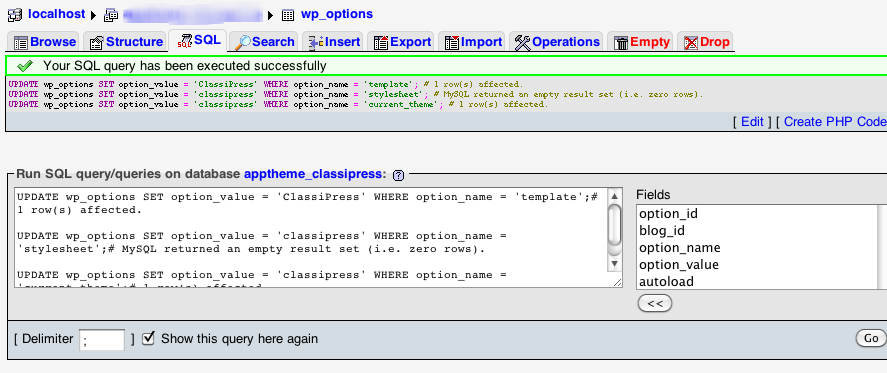Click the Edit query link
This screenshot has height=373, width=887.
(x=752, y=122)
